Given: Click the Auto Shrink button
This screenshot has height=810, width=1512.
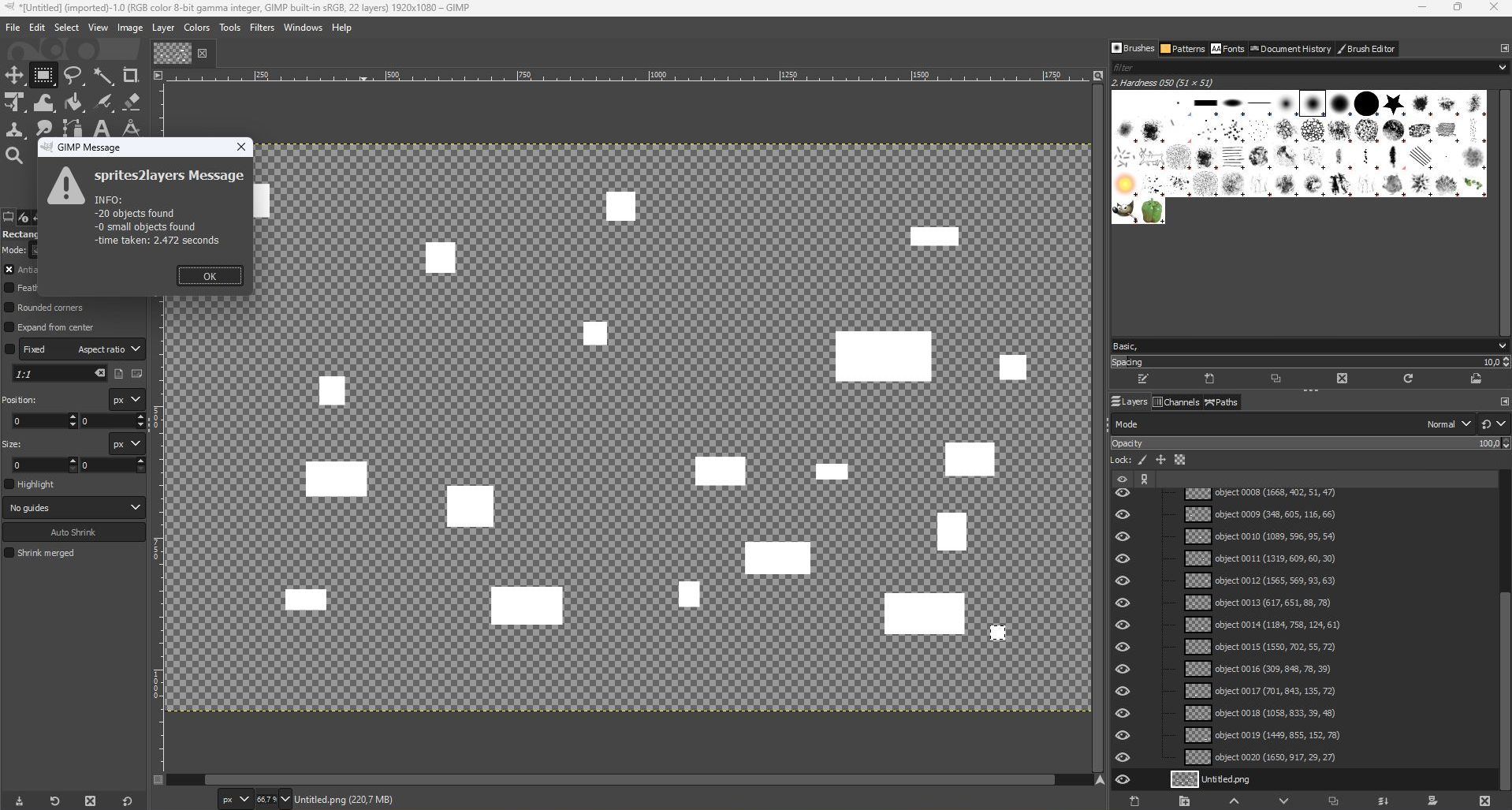Looking at the screenshot, I should (x=73, y=532).
